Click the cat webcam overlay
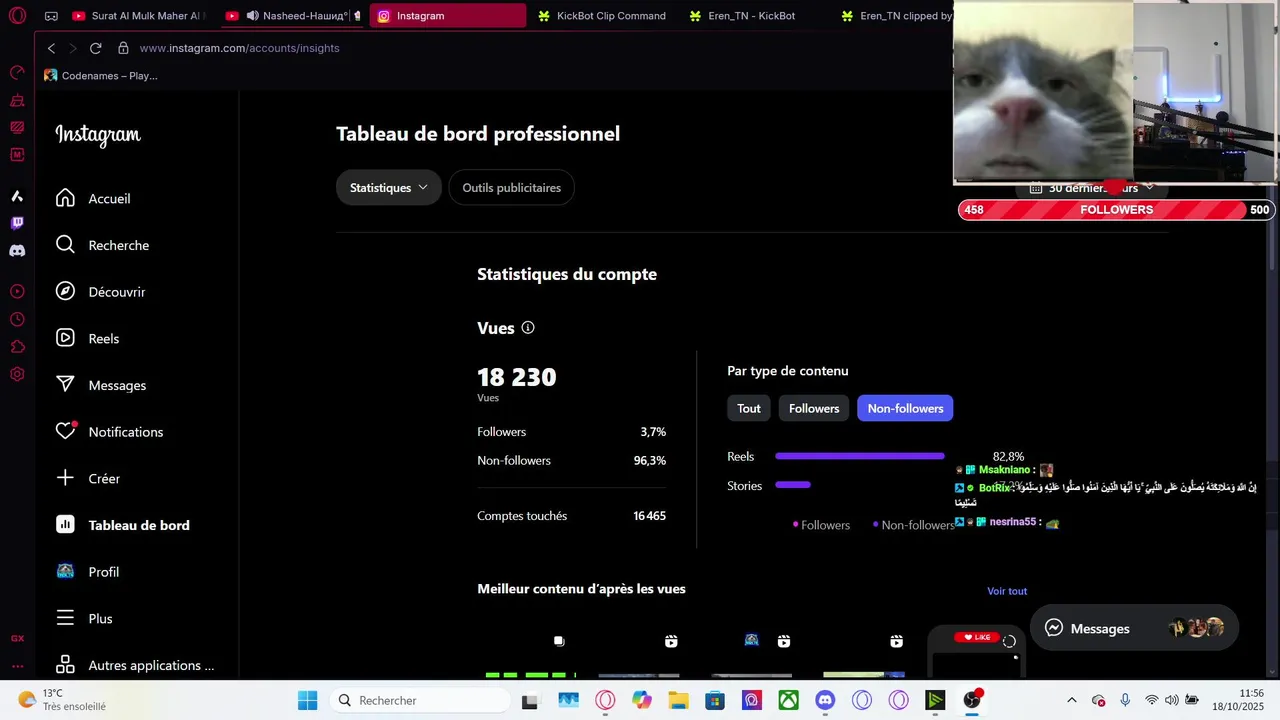This screenshot has height=720, width=1280. point(1043,92)
